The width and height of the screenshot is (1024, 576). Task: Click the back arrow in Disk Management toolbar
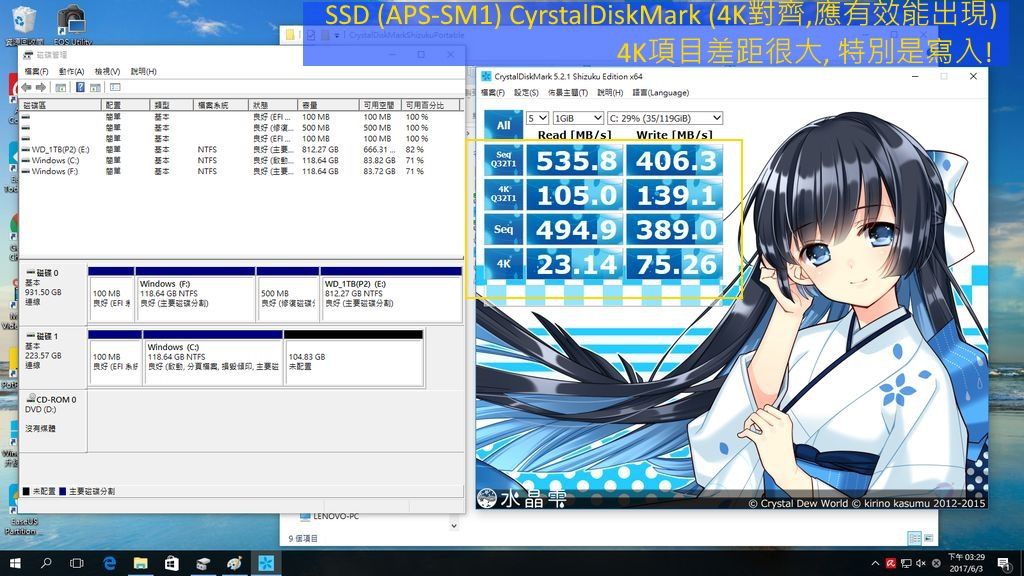(27, 87)
